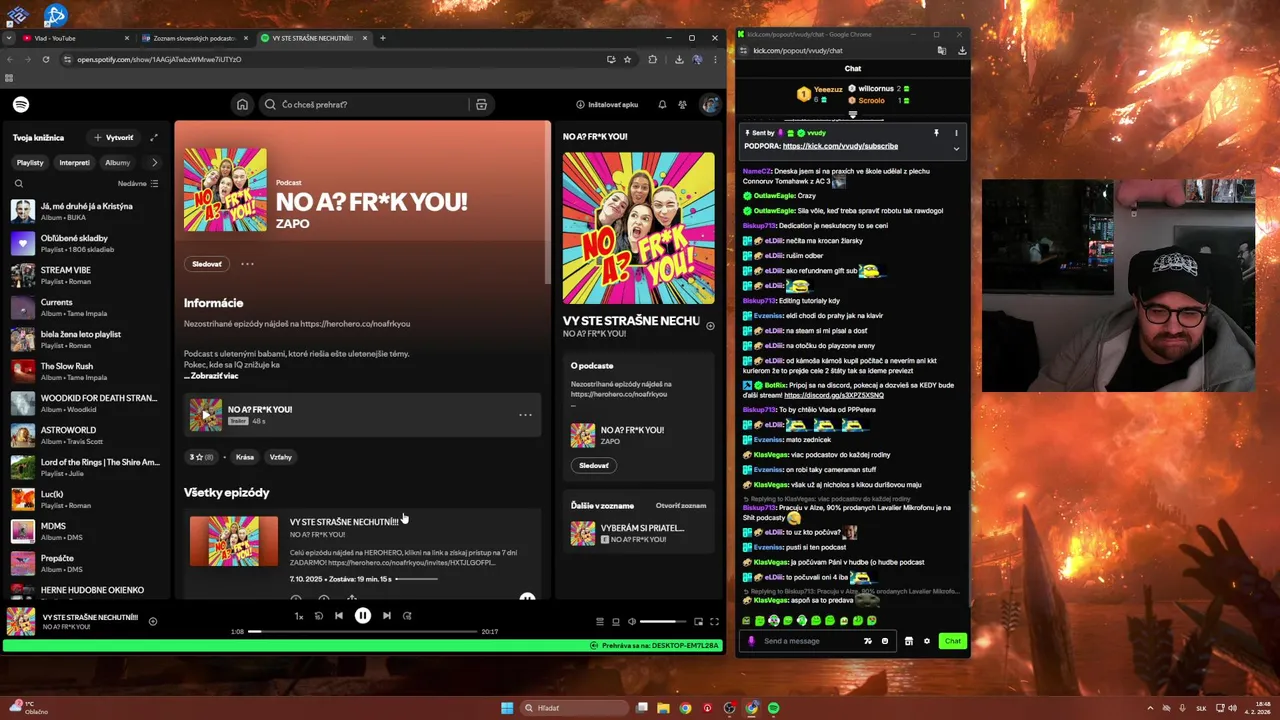Follow podcast via right panel Sledovať button
Viewport: 1280px width, 720px height.
(594, 465)
